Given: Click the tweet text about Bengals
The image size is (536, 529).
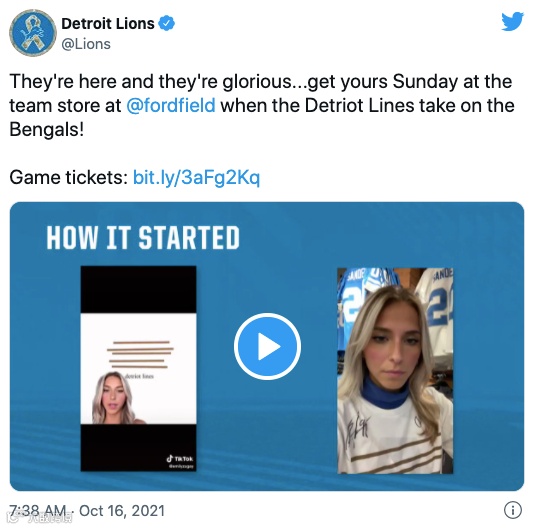Looking at the screenshot, I should pyautogui.click(x=262, y=105).
